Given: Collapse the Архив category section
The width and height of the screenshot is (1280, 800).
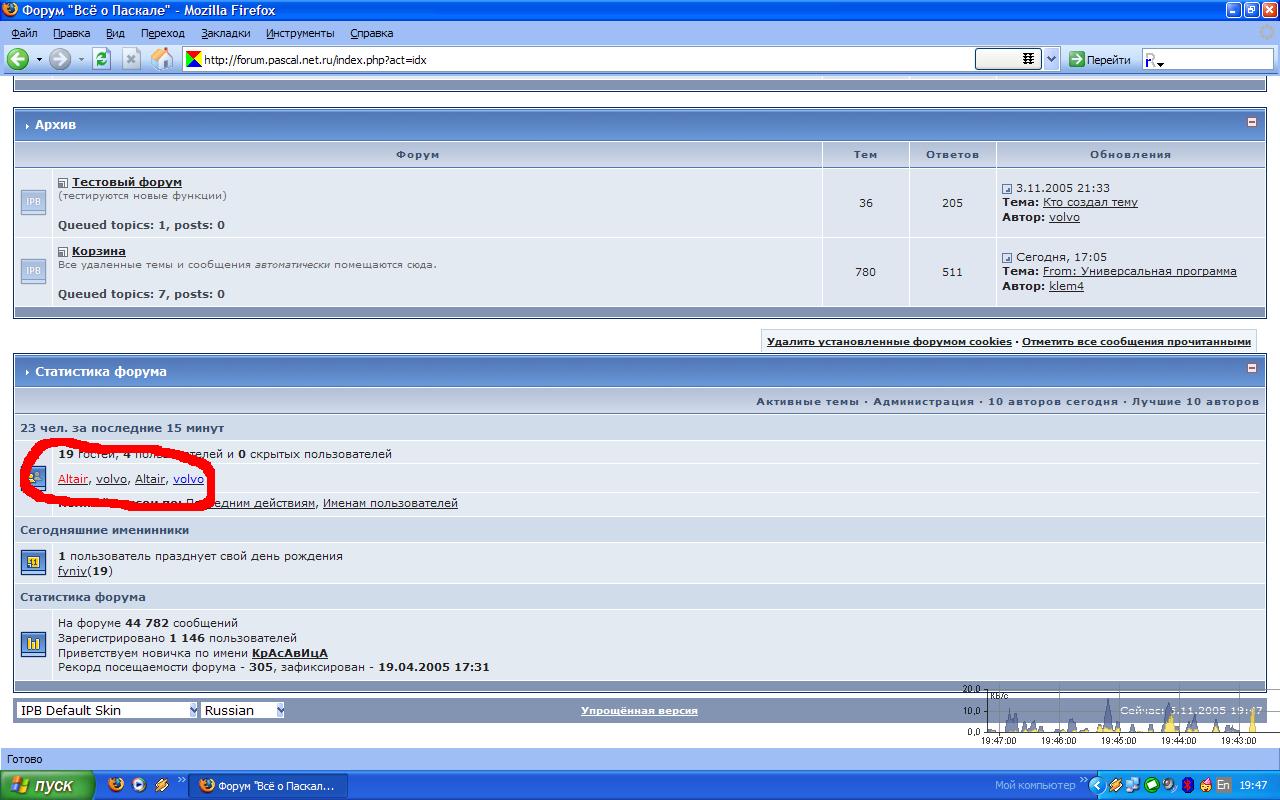Looking at the screenshot, I should 1251,122.
